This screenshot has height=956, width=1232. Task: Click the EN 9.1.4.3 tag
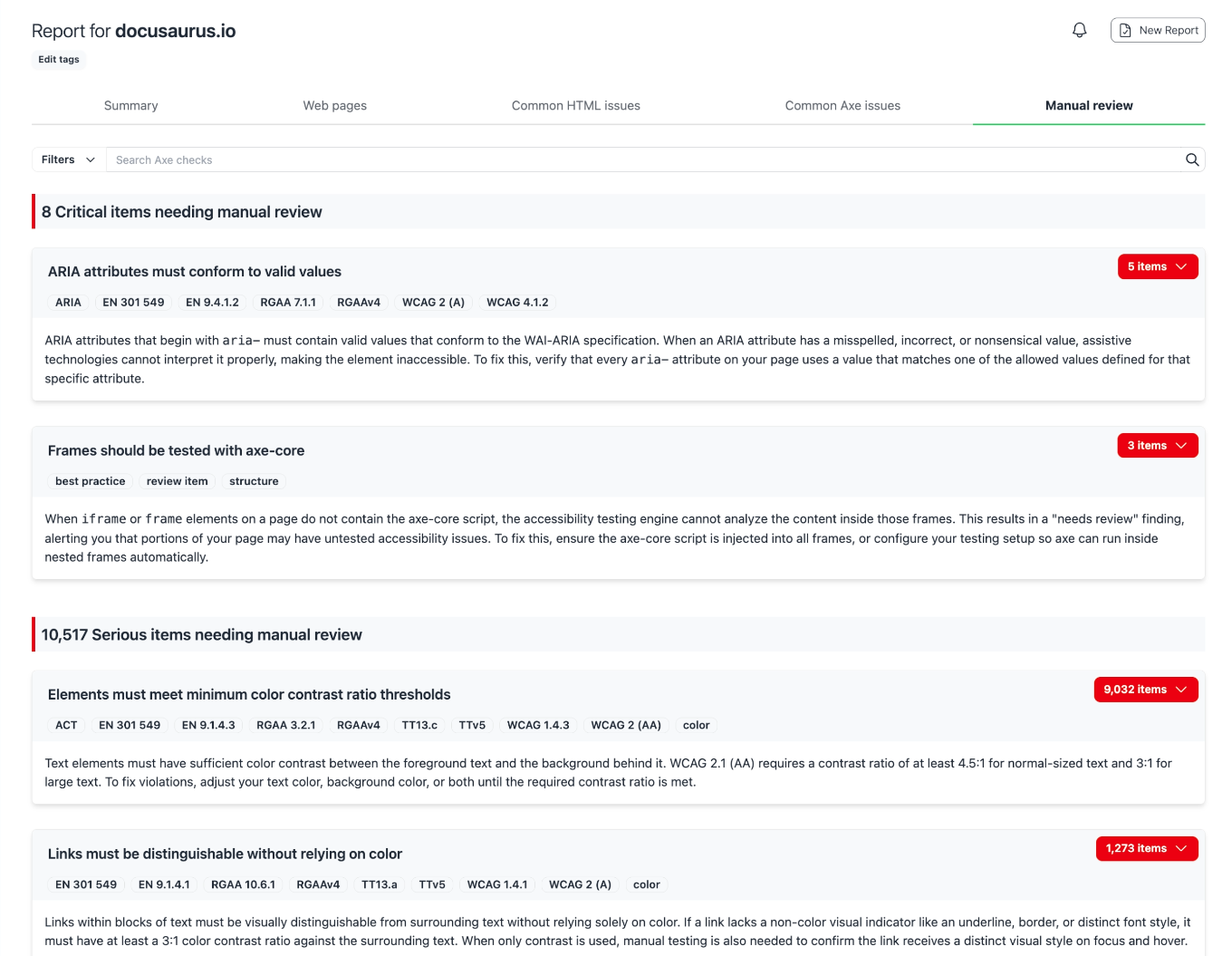[208, 725]
